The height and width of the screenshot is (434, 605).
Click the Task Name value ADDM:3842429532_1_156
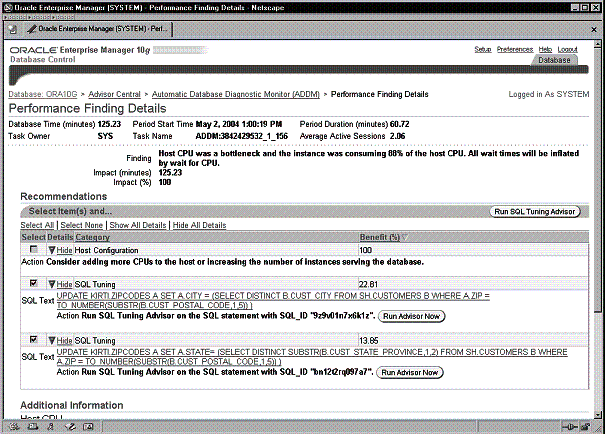click(242, 136)
